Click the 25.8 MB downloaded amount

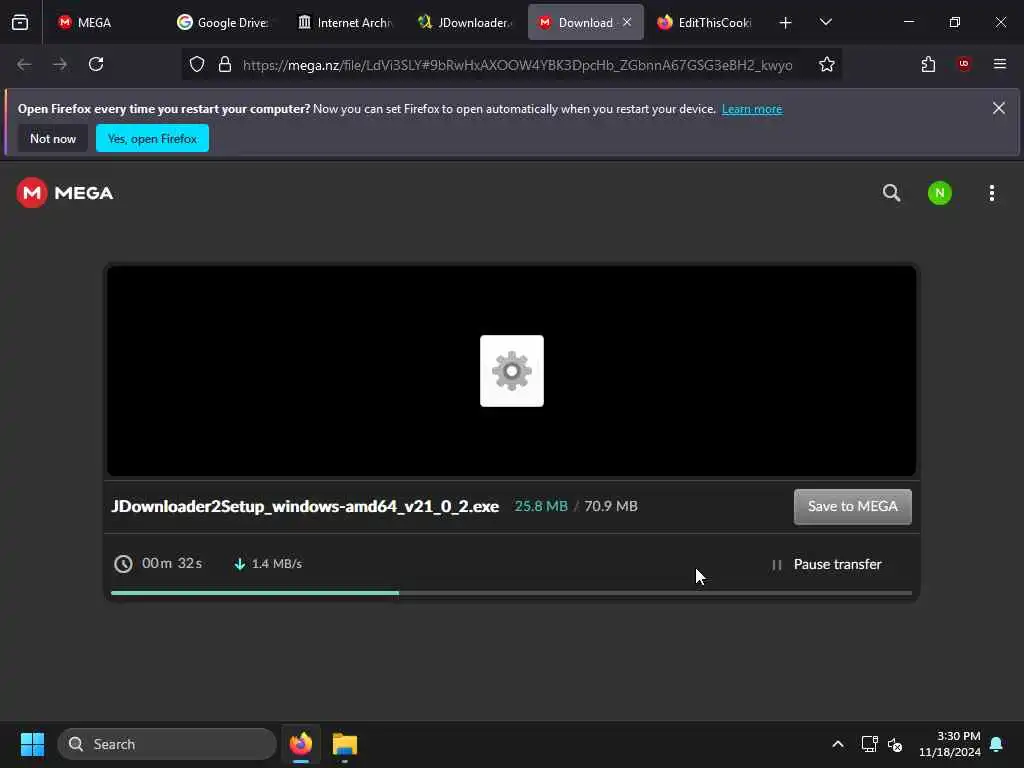541,506
